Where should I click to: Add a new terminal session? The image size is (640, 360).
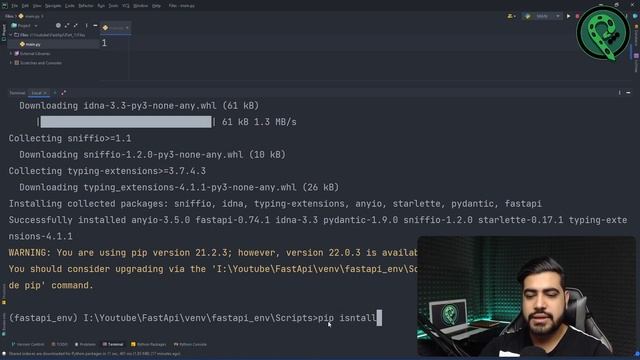click(x=55, y=93)
